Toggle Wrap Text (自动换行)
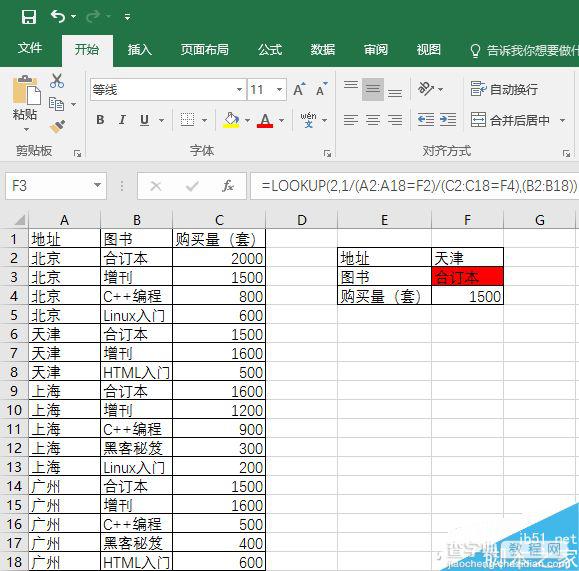The width and height of the screenshot is (579, 571). pyautogui.click(x=504, y=89)
